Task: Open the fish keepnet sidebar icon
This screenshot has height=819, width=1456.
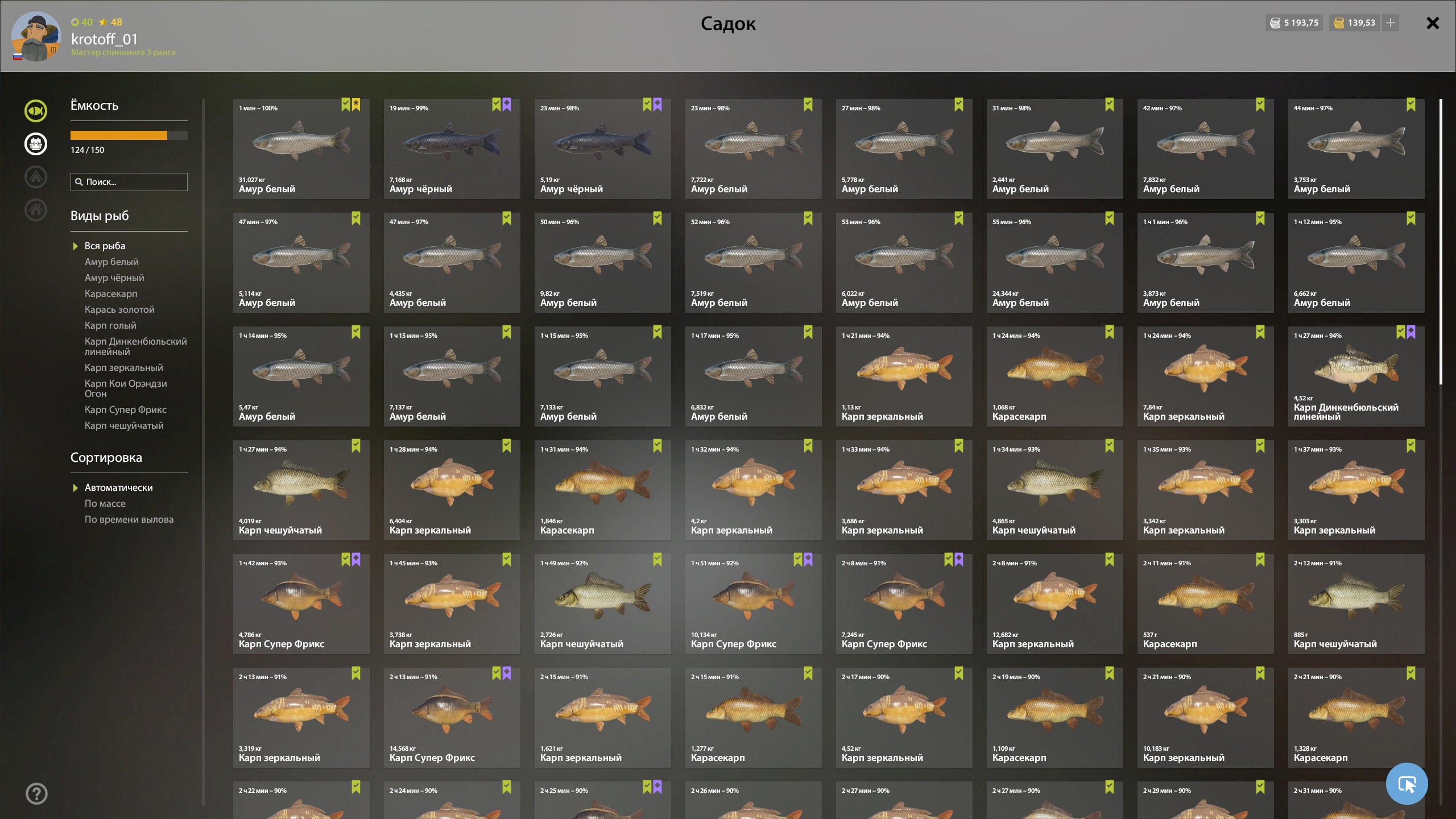Action: point(36,111)
